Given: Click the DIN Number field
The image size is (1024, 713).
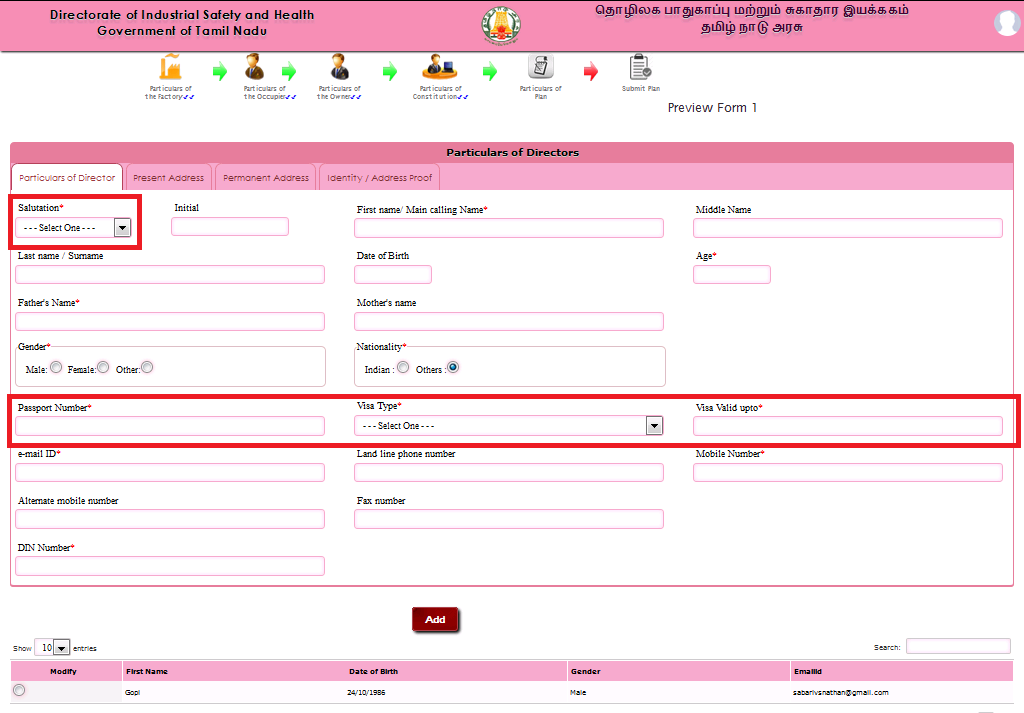Looking at the screenshot, I should pyautogui.click(x=170, y=566).
